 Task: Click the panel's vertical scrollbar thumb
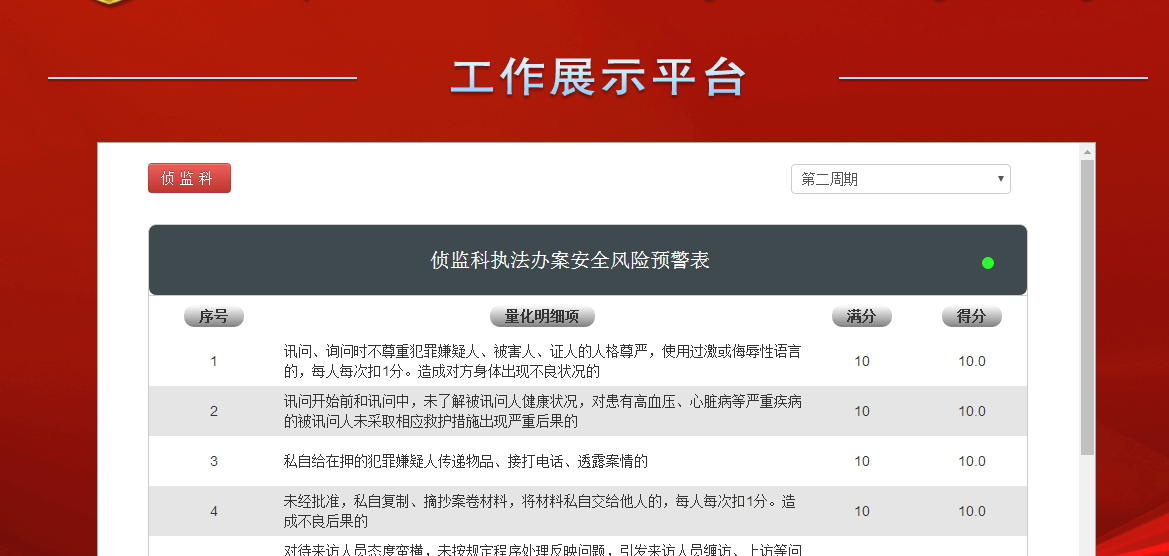(1087, 307)
